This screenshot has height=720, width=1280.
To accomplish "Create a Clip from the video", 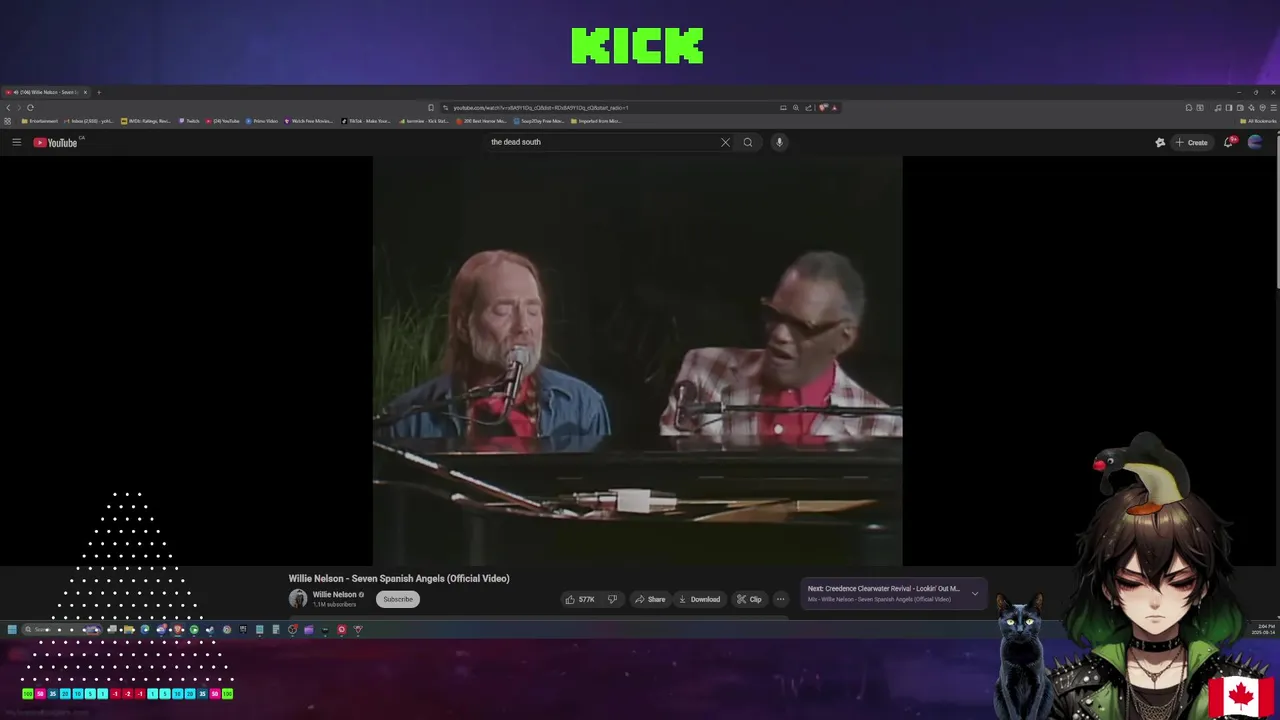I will pos(749,599).
